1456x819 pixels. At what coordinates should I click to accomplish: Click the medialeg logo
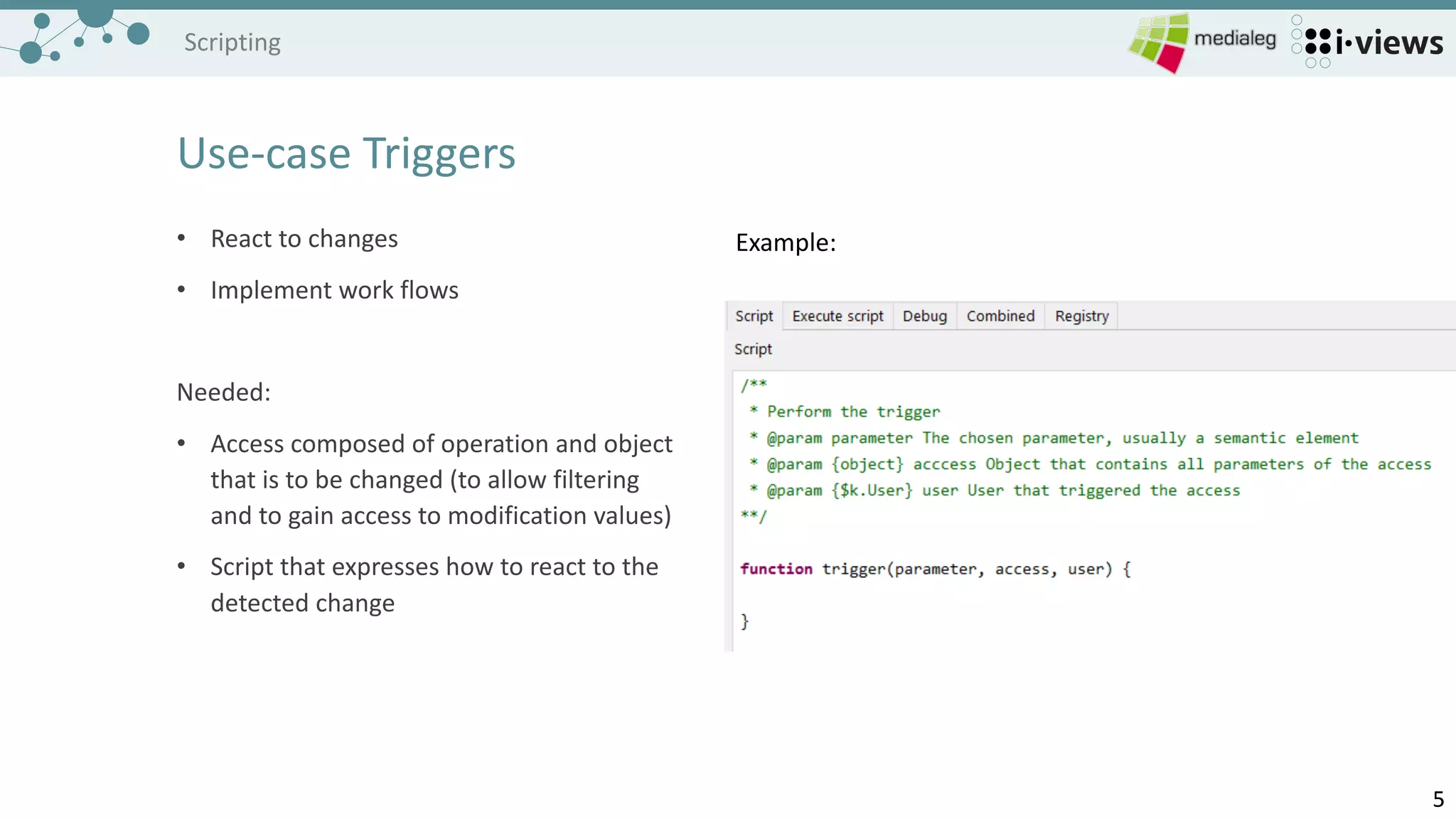coord(1201,42)
